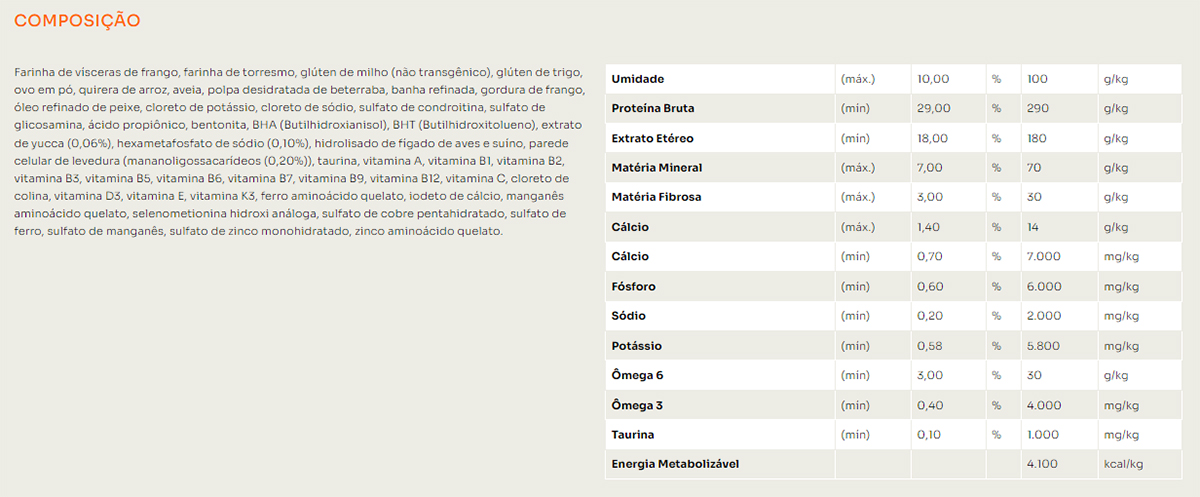Select the Extrato Etéreo label cell
The width and height of the screenshot is (1200, 497).
(652, 138)
